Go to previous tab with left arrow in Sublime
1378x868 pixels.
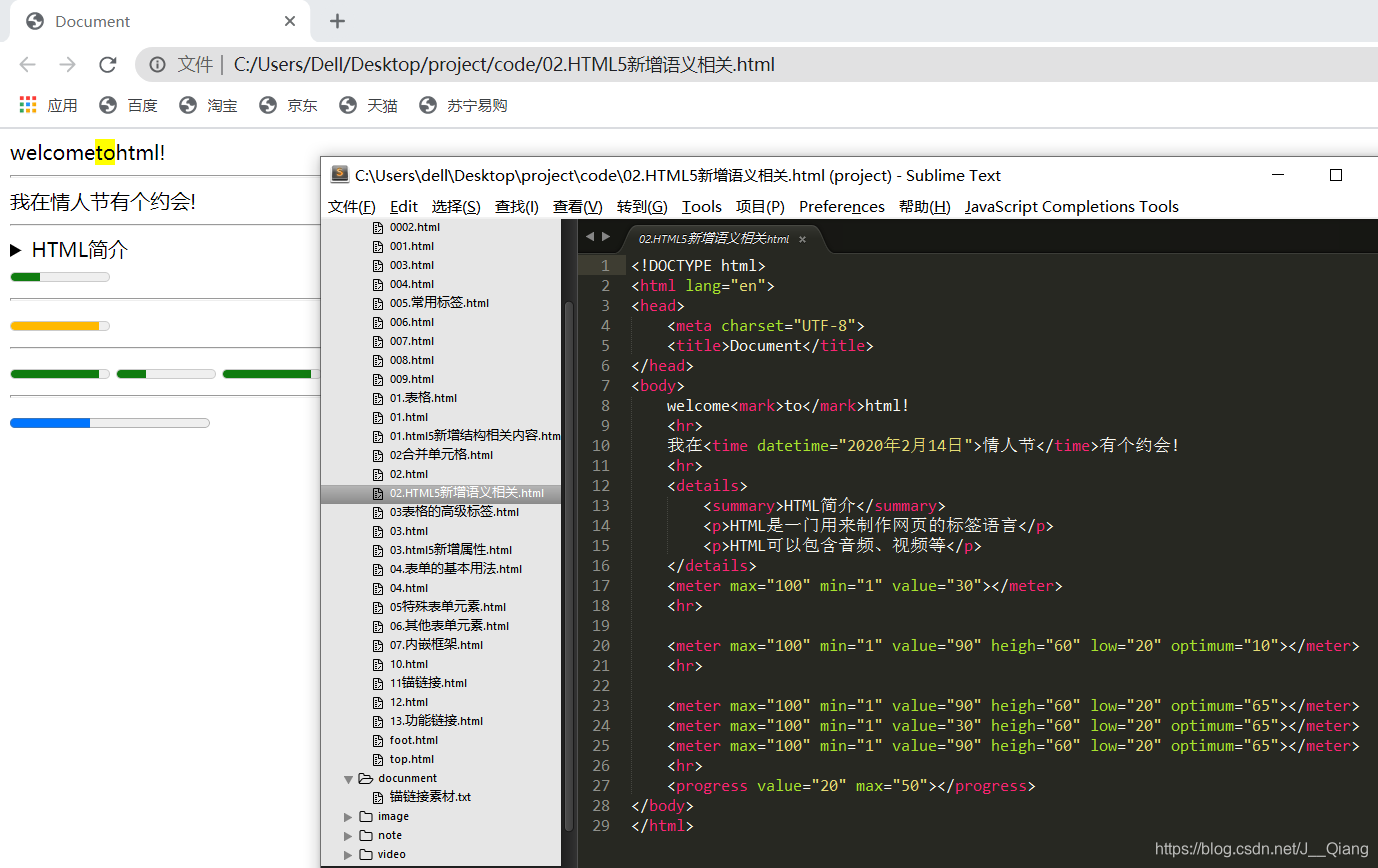(x=590, y=237)
